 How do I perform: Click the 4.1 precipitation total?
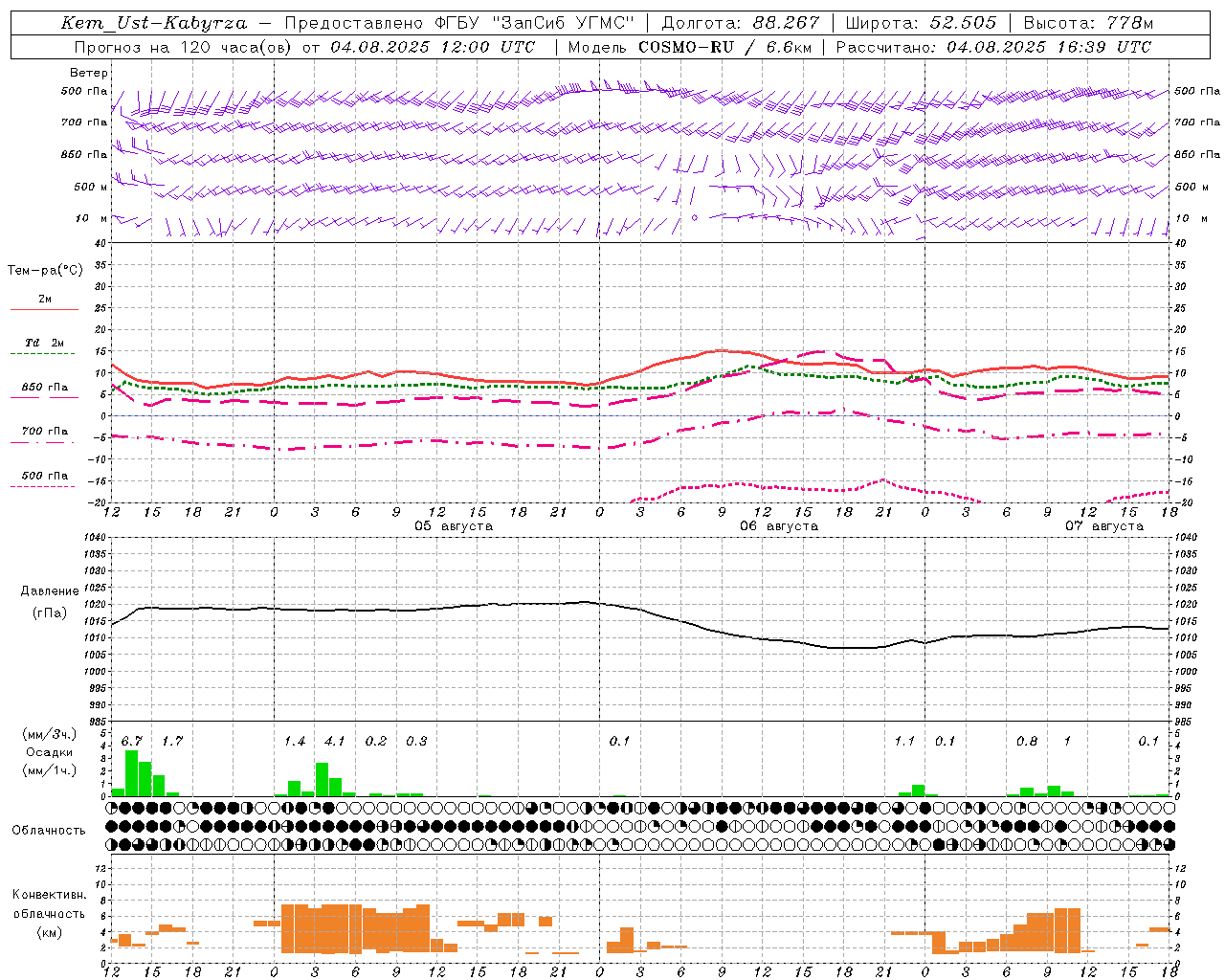coord(335,742)
